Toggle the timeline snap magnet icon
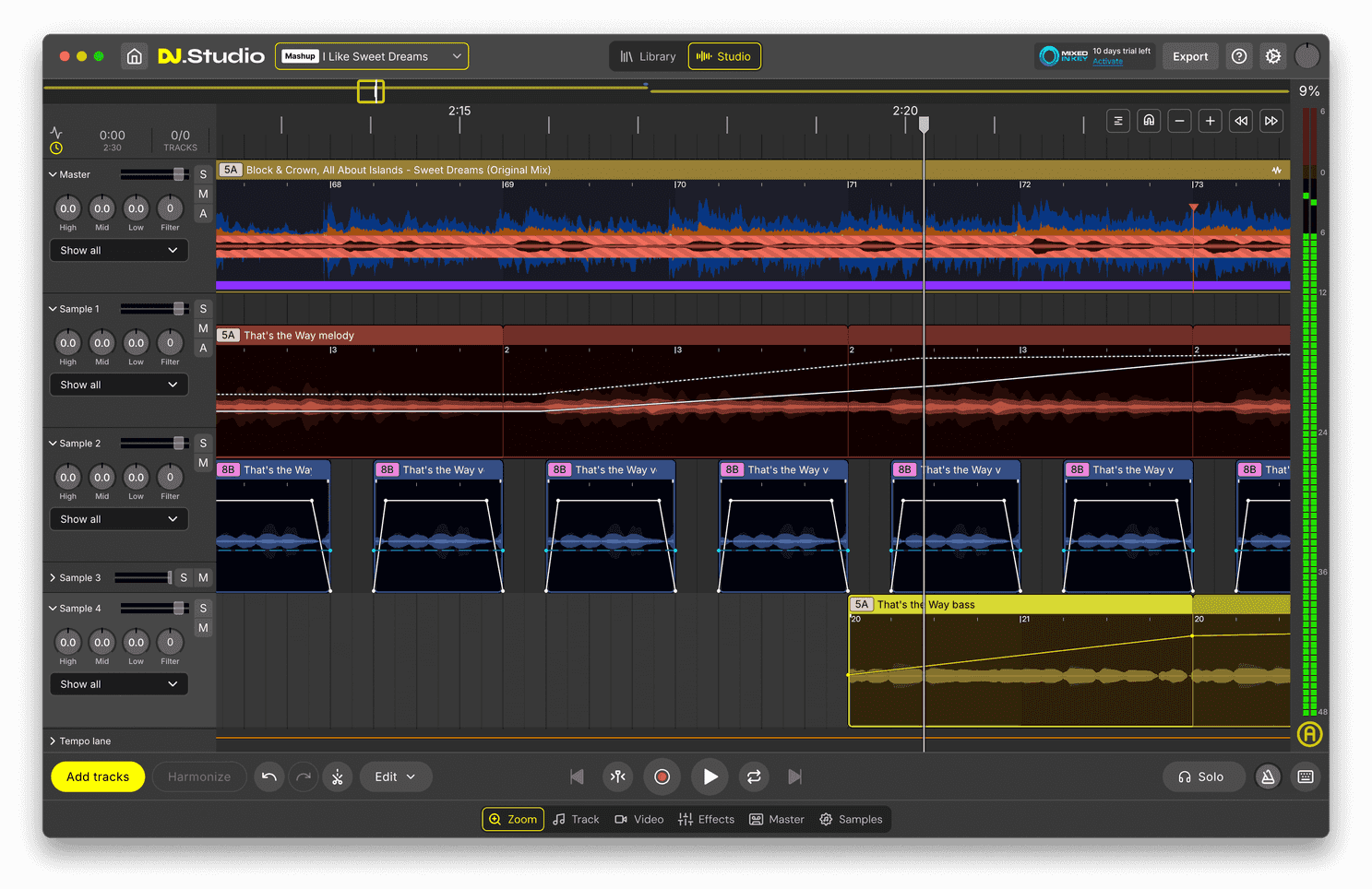 click(1149, 121)
